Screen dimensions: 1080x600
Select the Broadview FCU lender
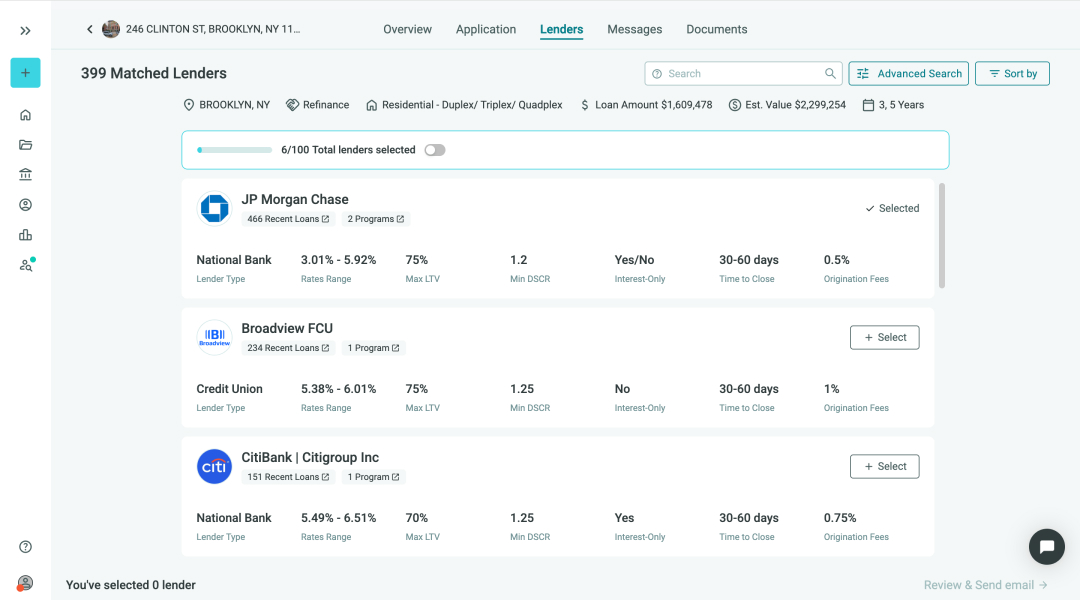[884, 338]
